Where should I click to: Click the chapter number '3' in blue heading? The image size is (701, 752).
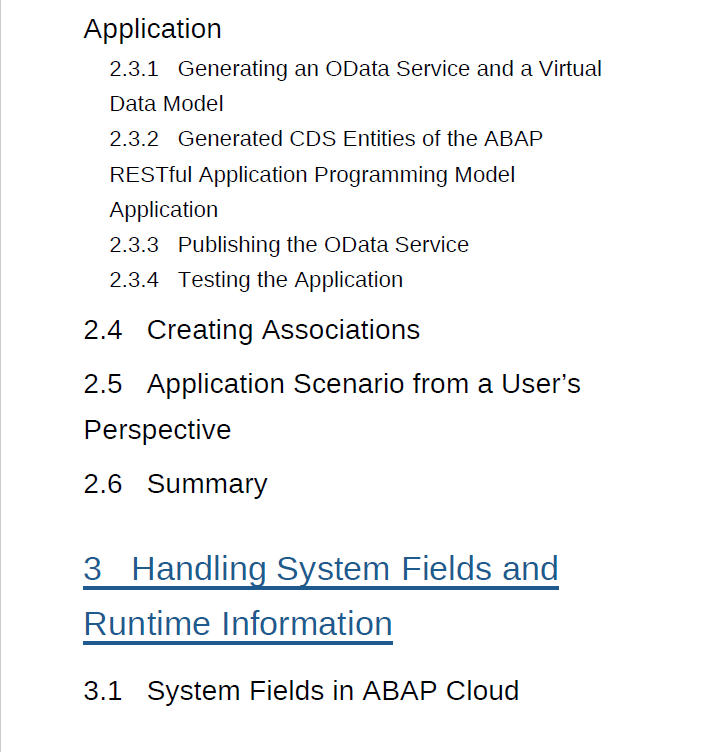[x=93, y=569]
